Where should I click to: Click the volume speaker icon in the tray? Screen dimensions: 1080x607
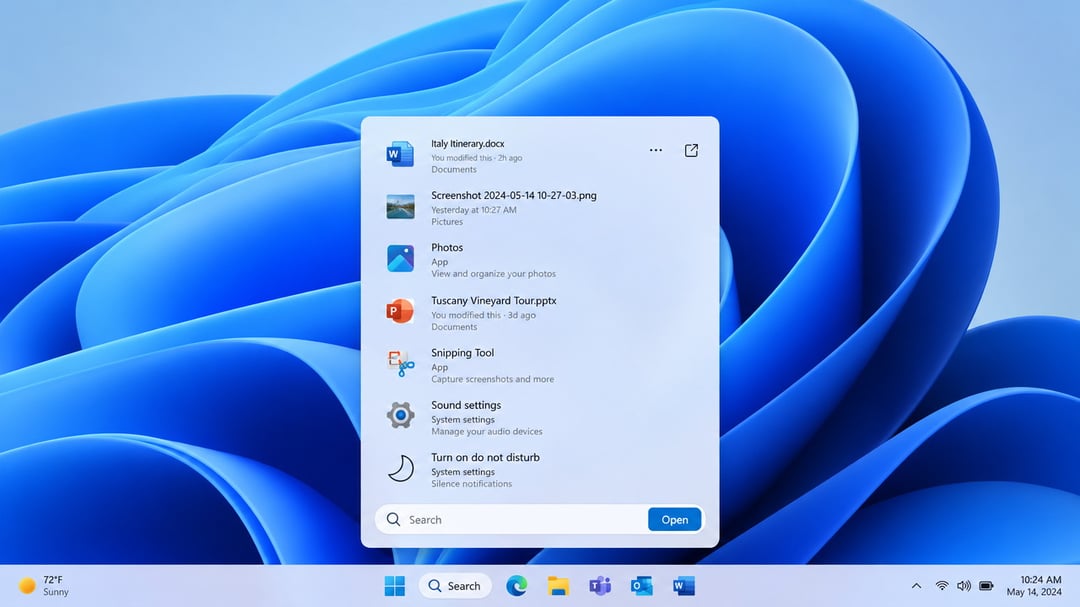point(964,586)
